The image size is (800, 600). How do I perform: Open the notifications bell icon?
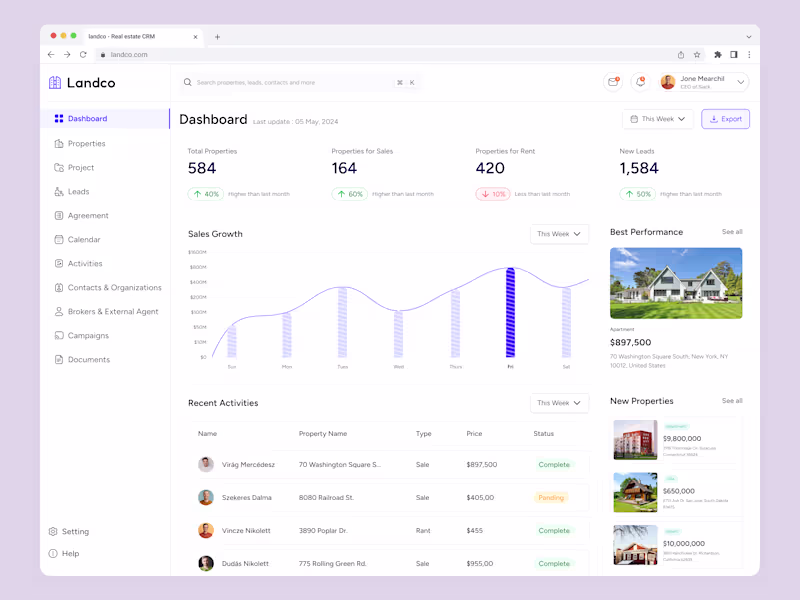[x=640, y=82]
